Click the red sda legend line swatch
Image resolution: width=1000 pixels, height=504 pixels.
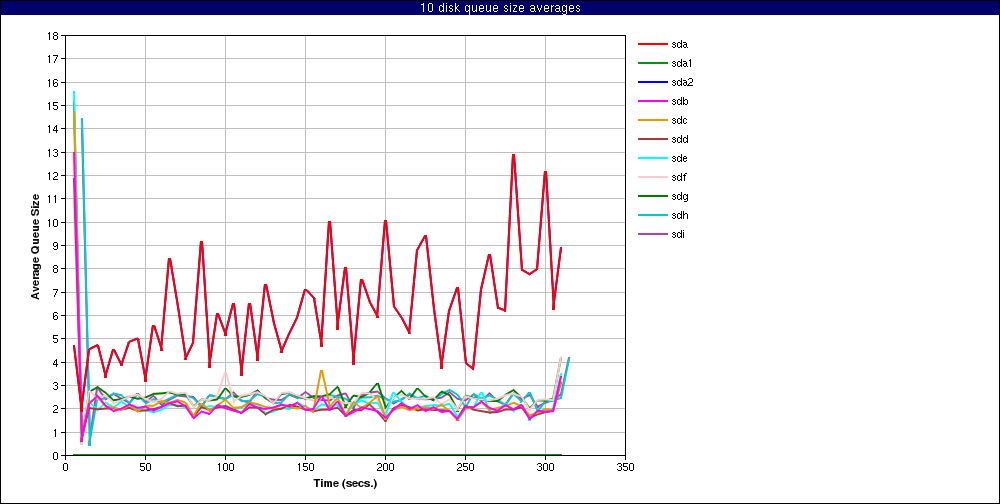click(x=651, y=44)
